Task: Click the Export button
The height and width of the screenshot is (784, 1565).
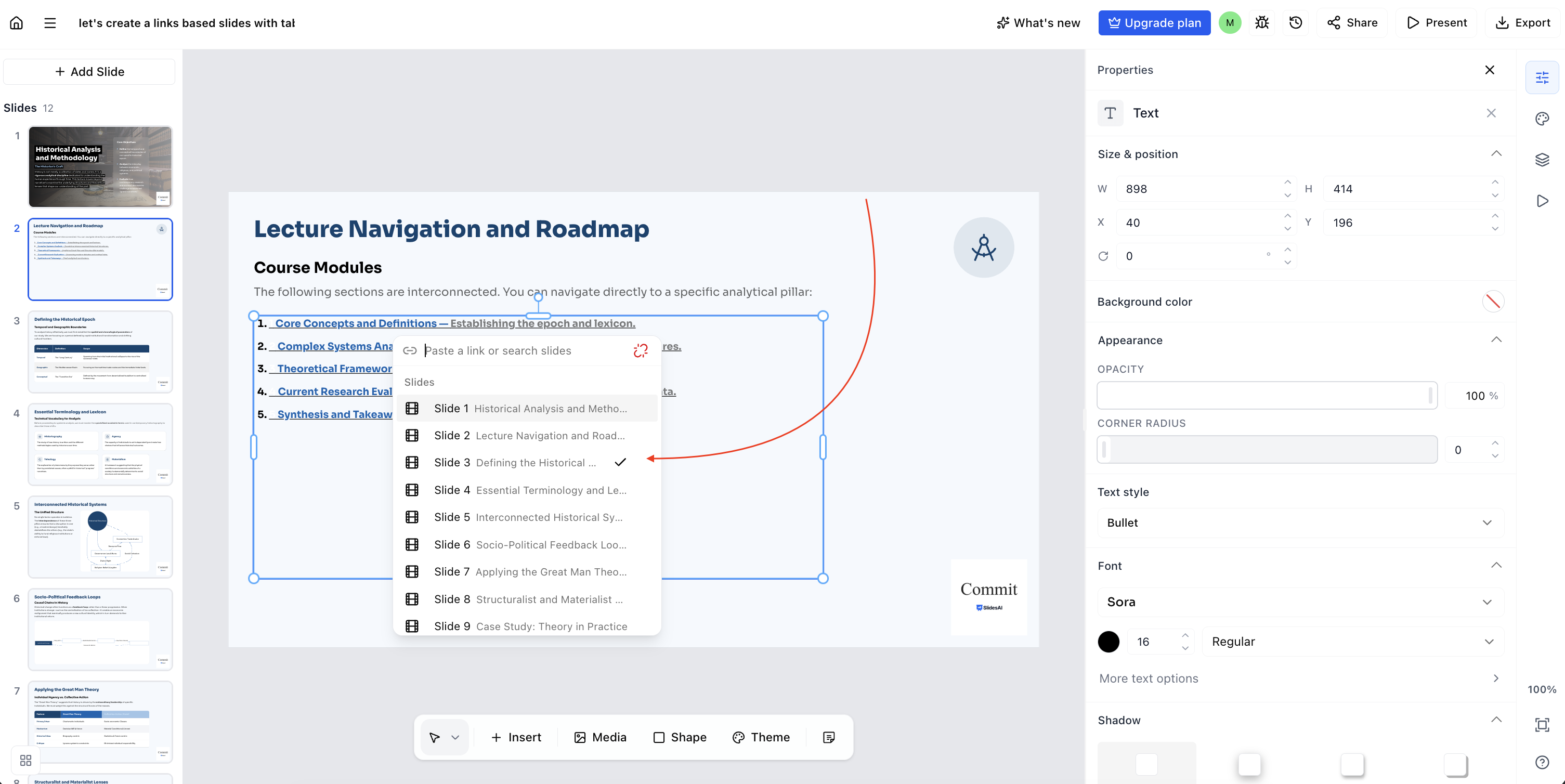Action: coord(1522,23)
